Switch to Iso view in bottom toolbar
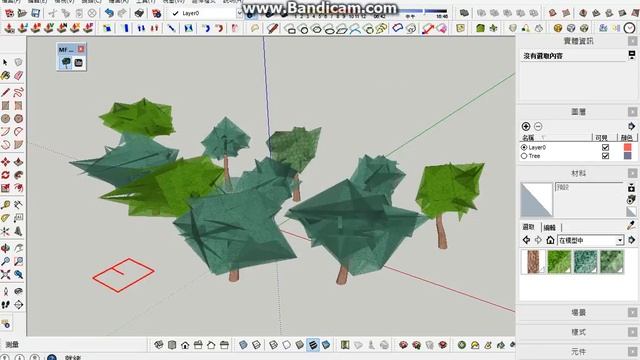This screenshot has width=640, height=360. click(159, 345)
